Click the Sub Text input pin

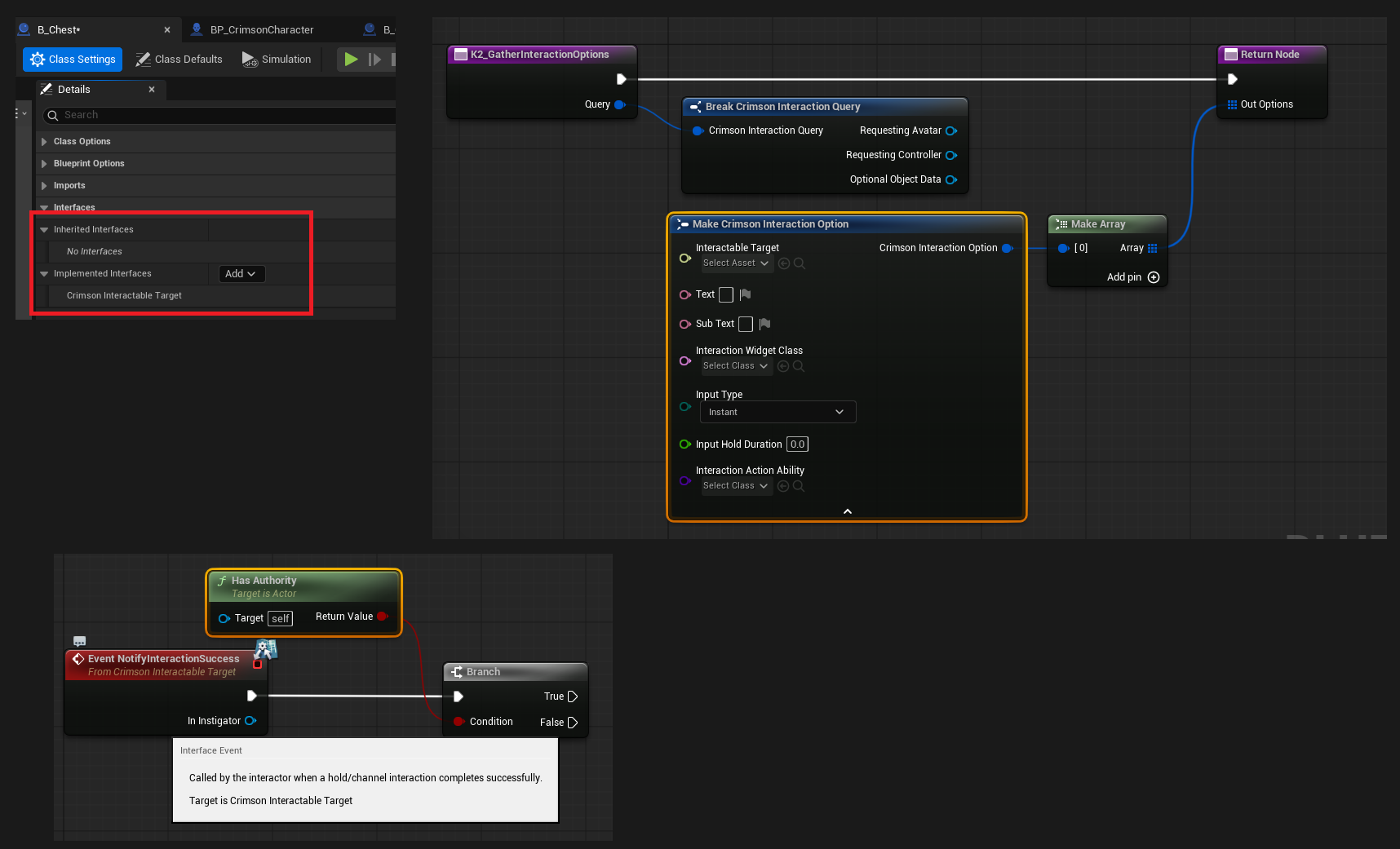click(x=685, y=324)
